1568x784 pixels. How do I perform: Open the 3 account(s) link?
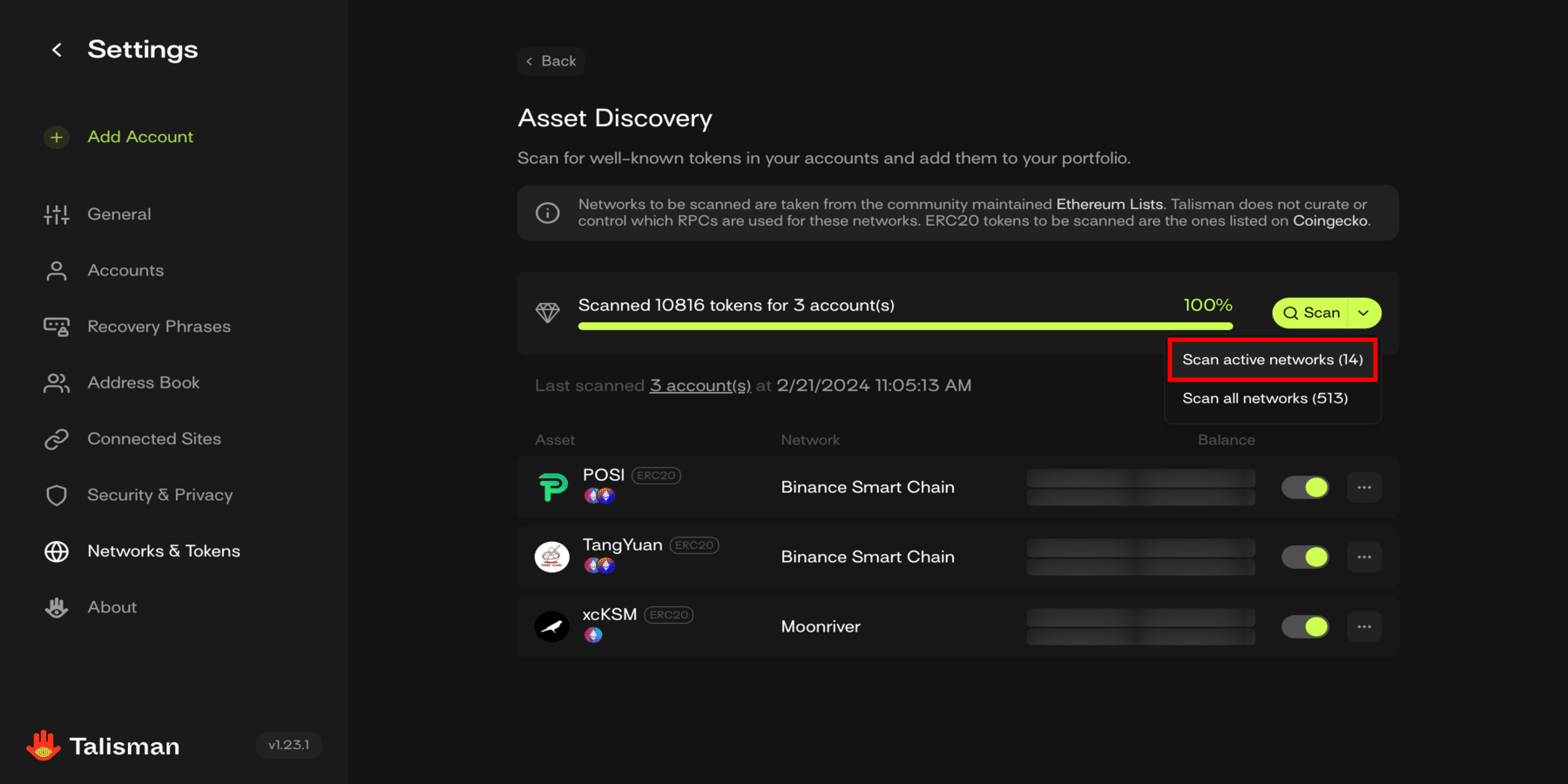(x=700, y=386)
